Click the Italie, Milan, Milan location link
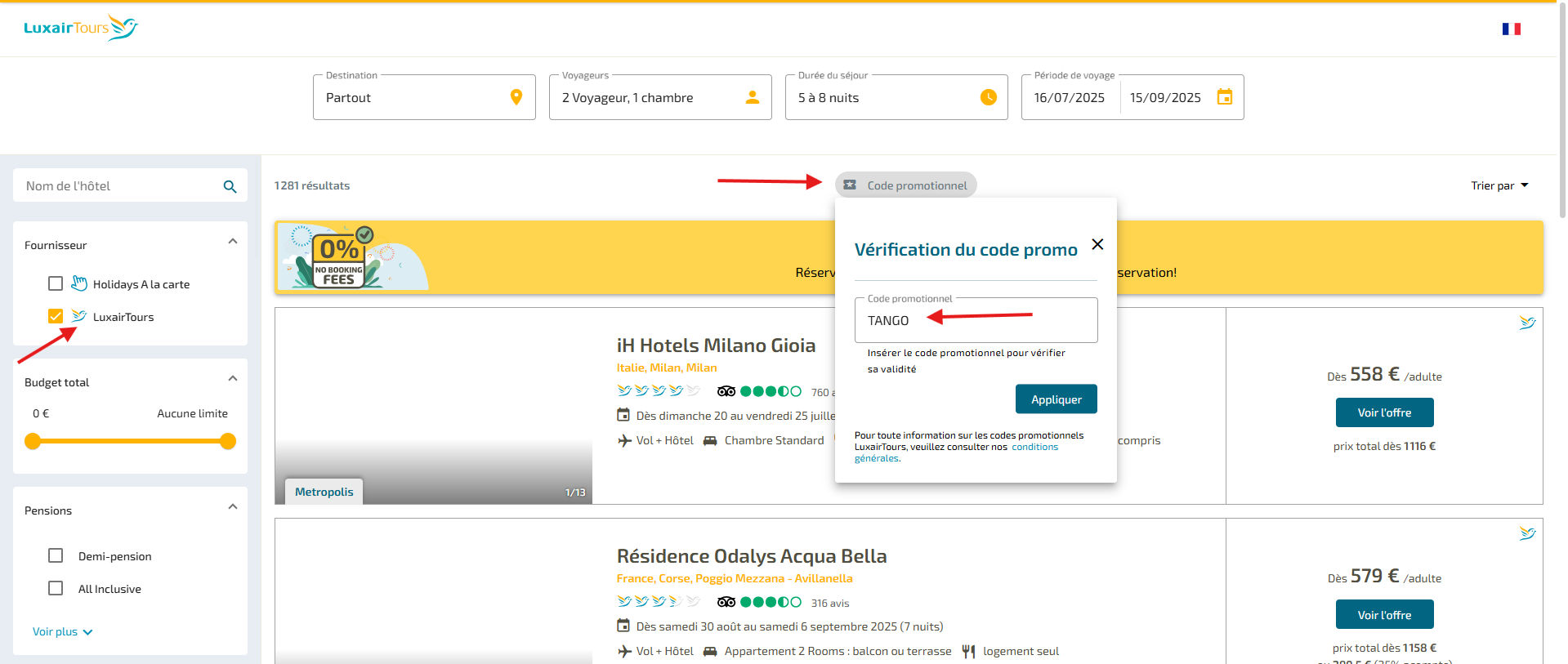This screenshot has width=1568, height=664. [667, 368]
